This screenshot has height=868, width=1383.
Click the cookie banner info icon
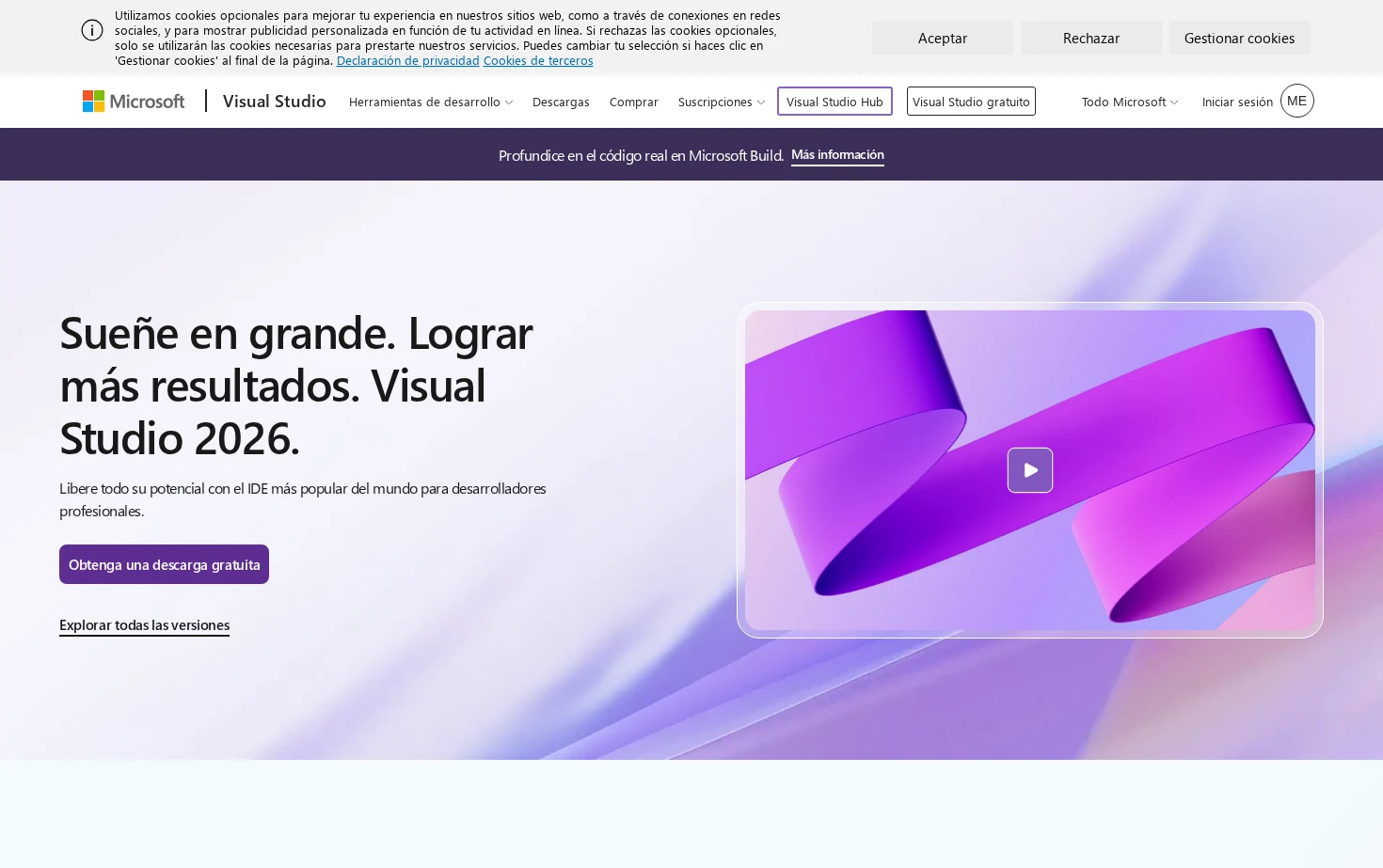(x=92, y=31)
